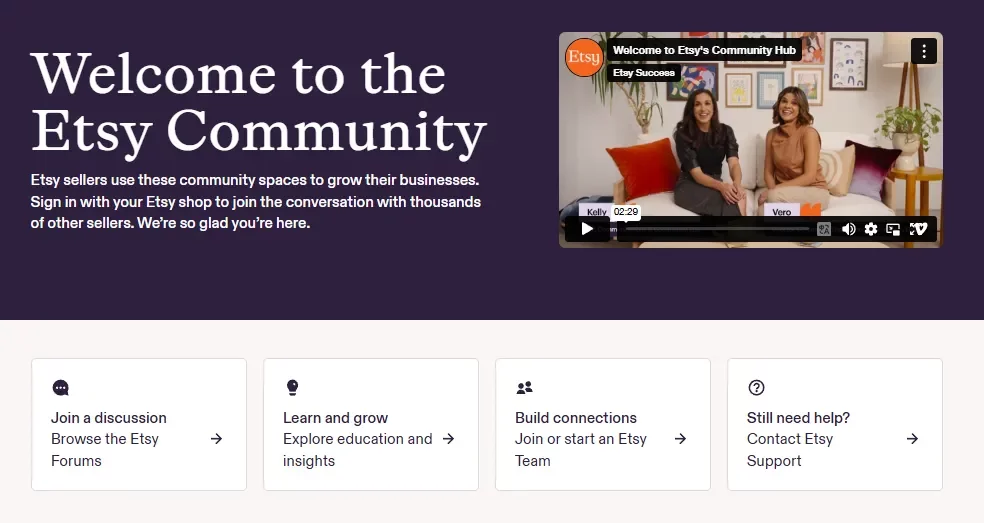Click the Build connections people icon
Viewport: 984px width, 523px height.
[x=525, y=388]
